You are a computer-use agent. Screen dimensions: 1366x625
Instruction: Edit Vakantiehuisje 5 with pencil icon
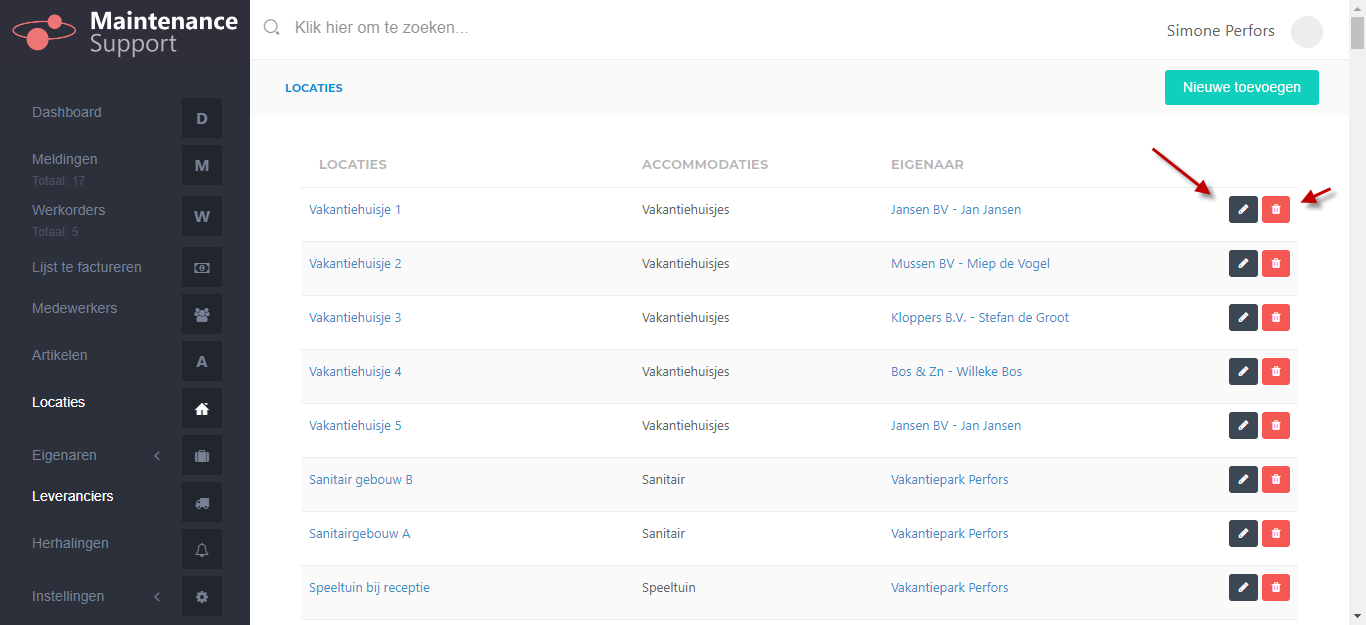(x=1243, y=425)
